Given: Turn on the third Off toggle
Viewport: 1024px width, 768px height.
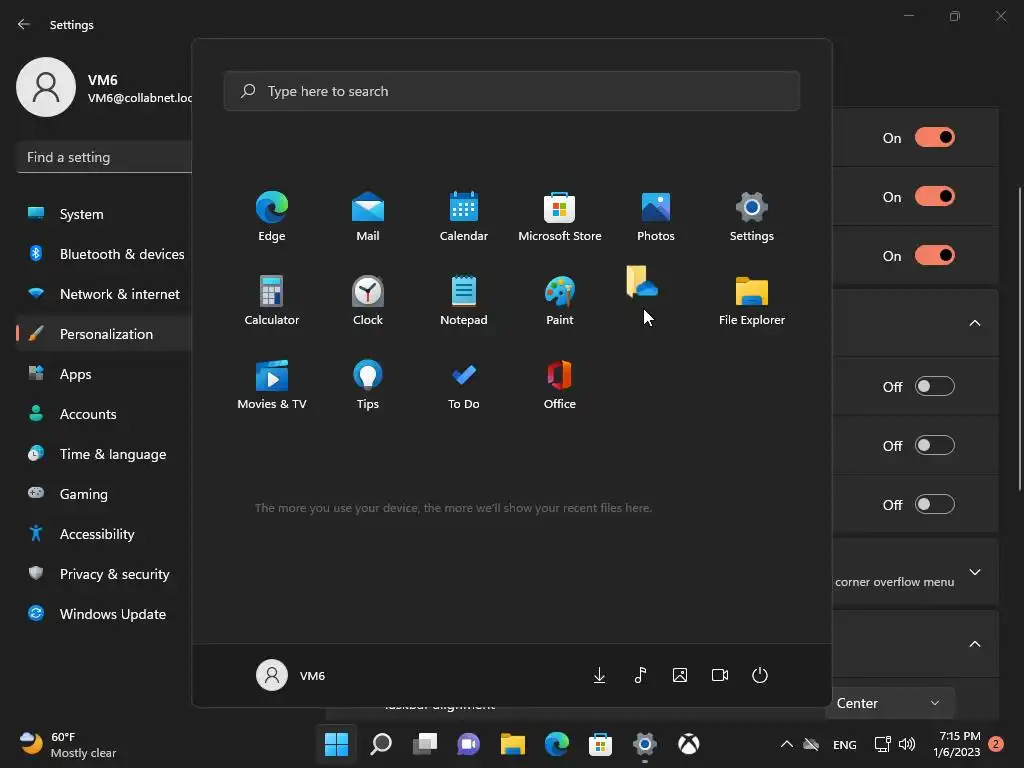Looking at the screenshot, I should [x=935, y=504].
